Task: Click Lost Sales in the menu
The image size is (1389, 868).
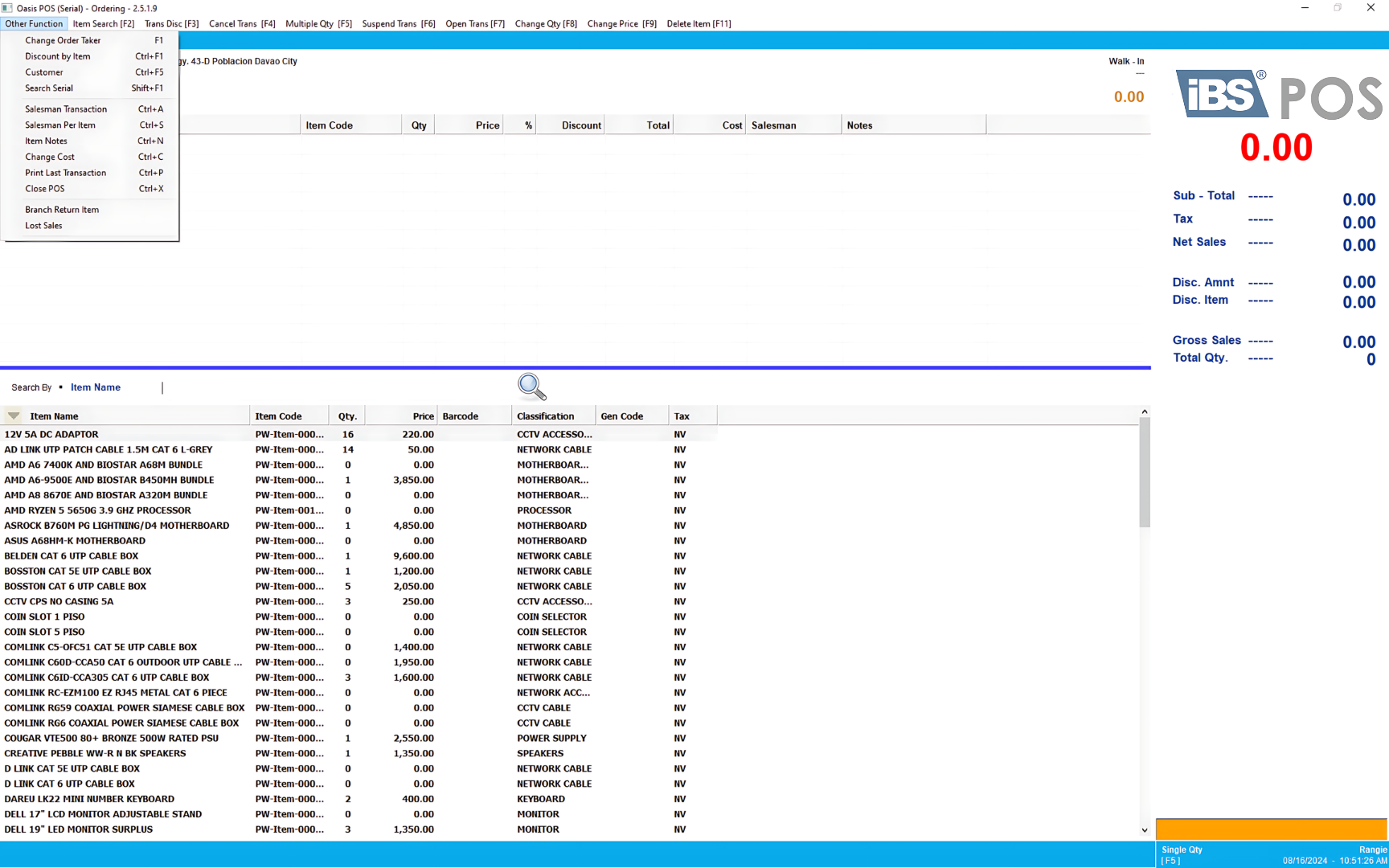Action: click(x=43, y=226)
